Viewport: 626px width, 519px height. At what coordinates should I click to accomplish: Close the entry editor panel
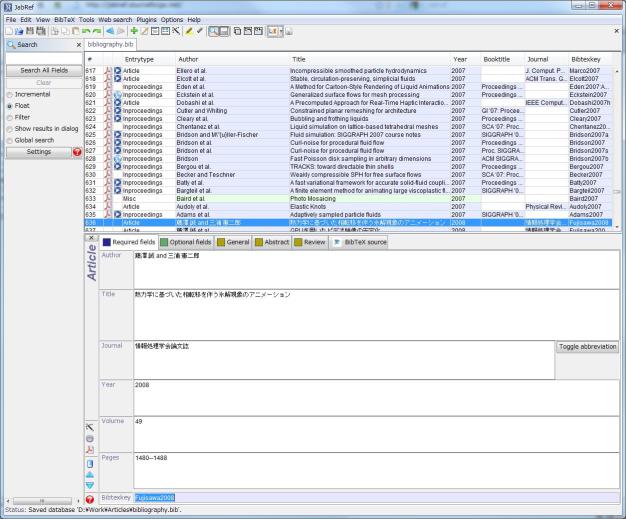[x=91, y=239]
